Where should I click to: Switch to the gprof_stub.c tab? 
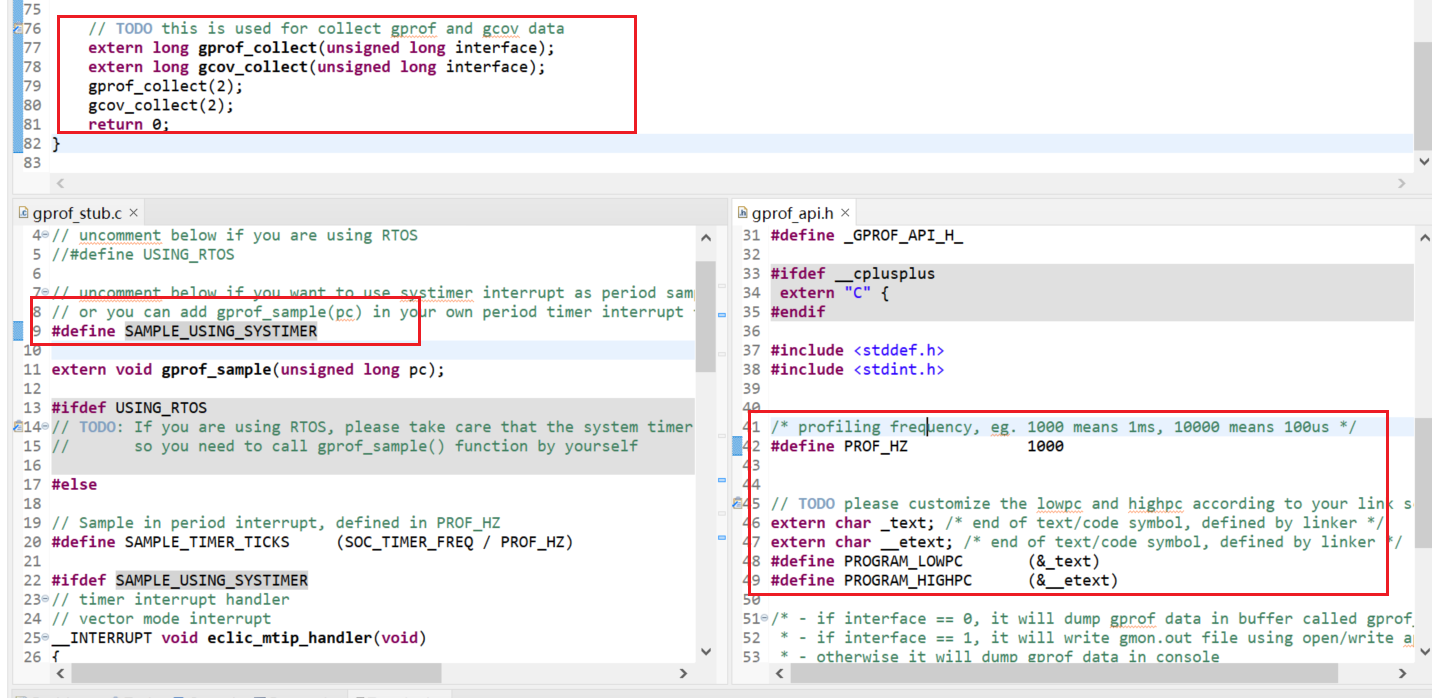[77, 213]
